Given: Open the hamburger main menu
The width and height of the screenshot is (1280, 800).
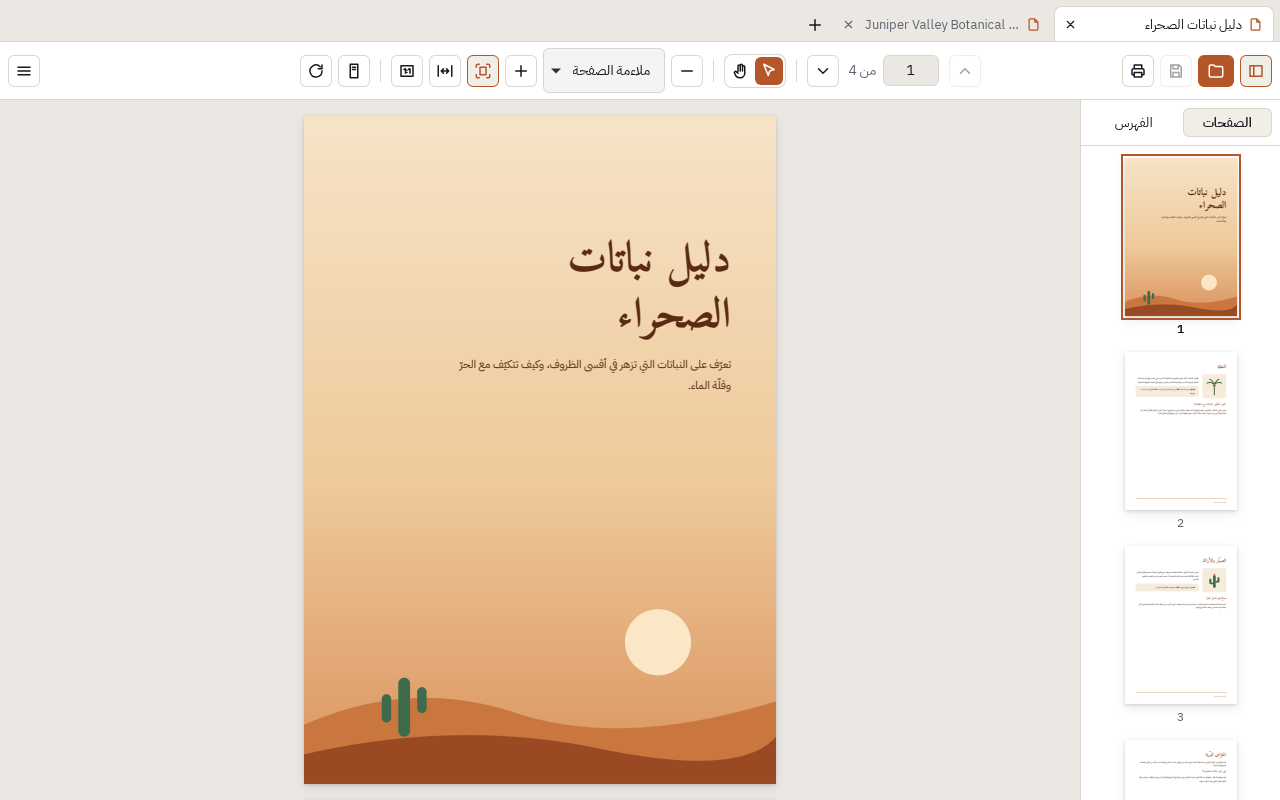Looking at the screenshot, I should pos(24,71).
